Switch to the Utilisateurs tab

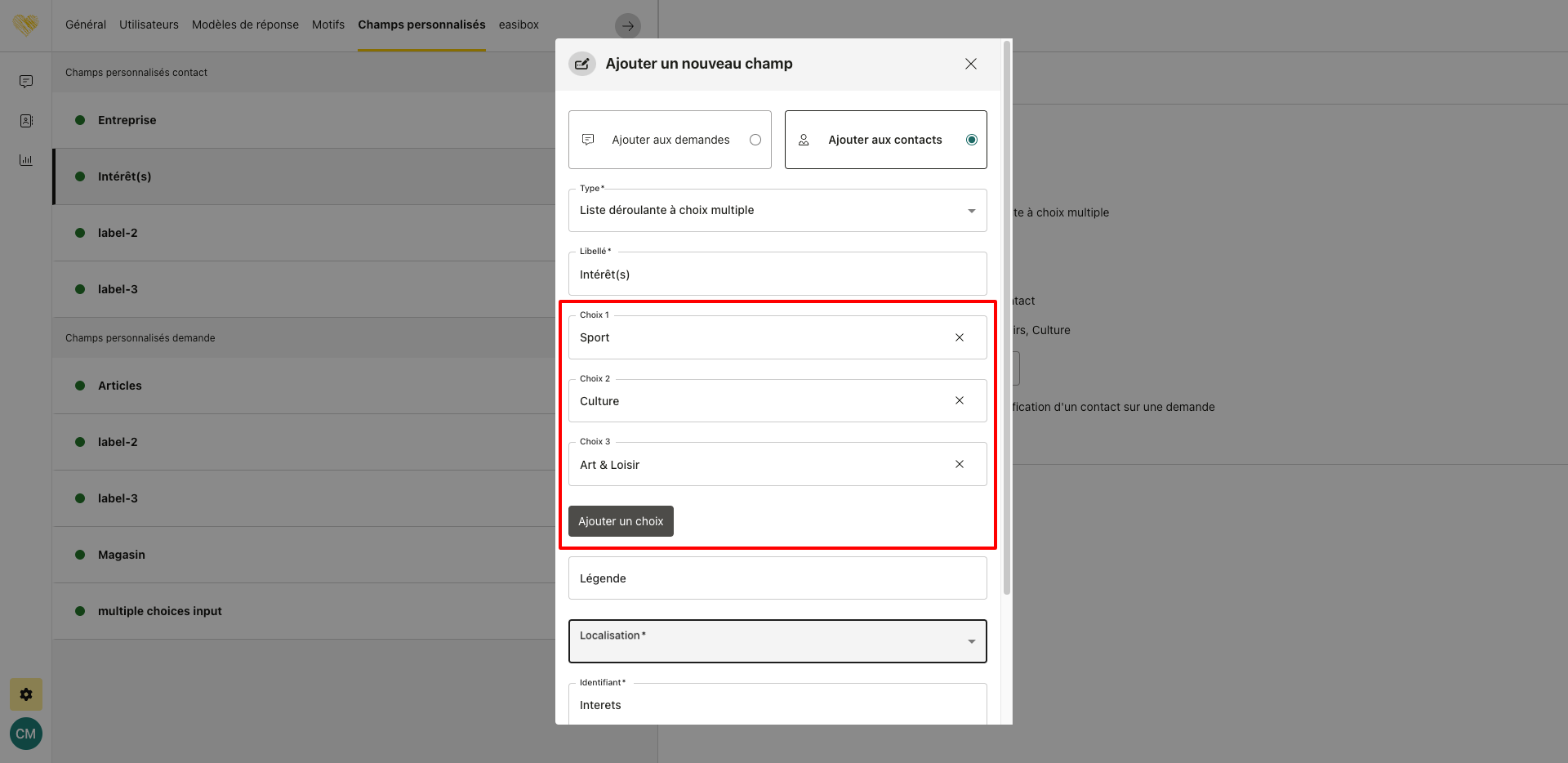(x=149, y=25)
